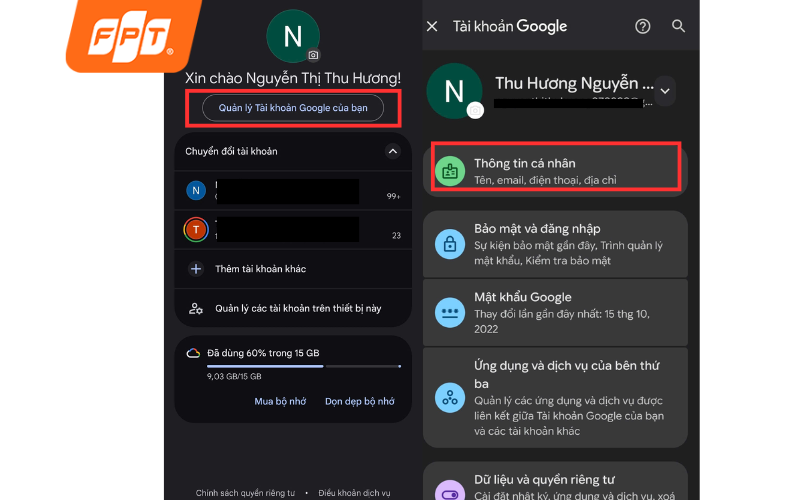Open Chính sách quyền riêng tư link

(x=245, y=493)
